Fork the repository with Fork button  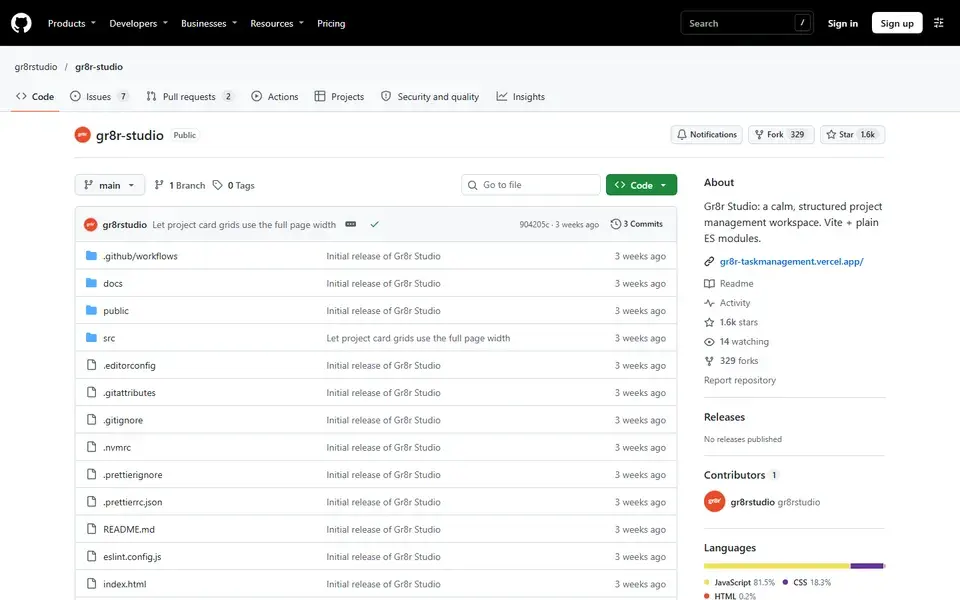coord(781,135)
